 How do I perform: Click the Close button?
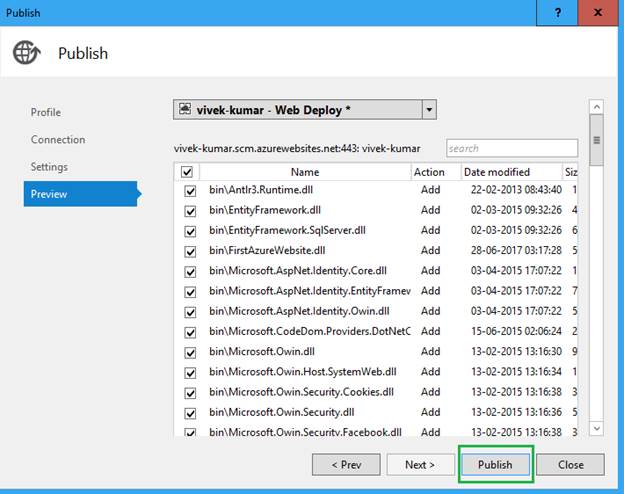570,465
